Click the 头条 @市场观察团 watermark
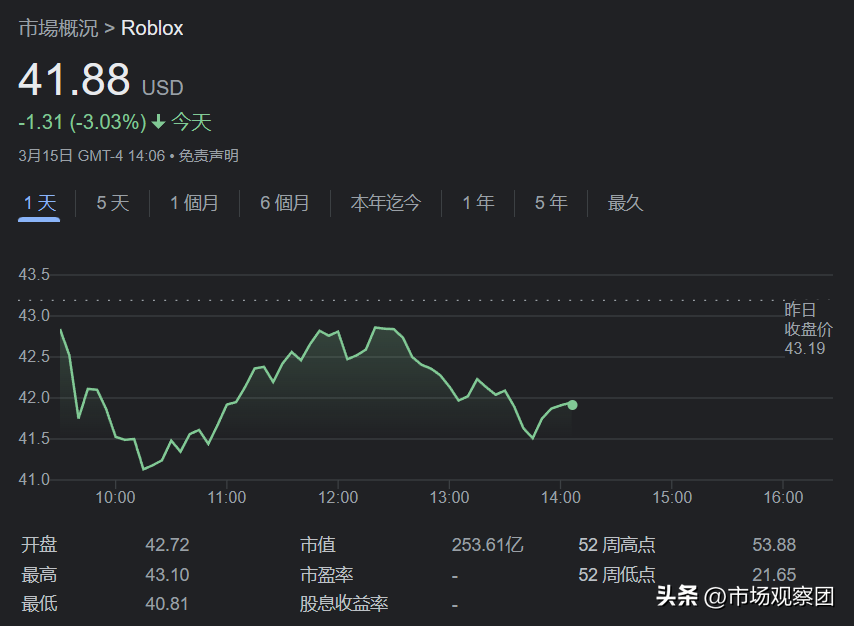 [744, 597]
